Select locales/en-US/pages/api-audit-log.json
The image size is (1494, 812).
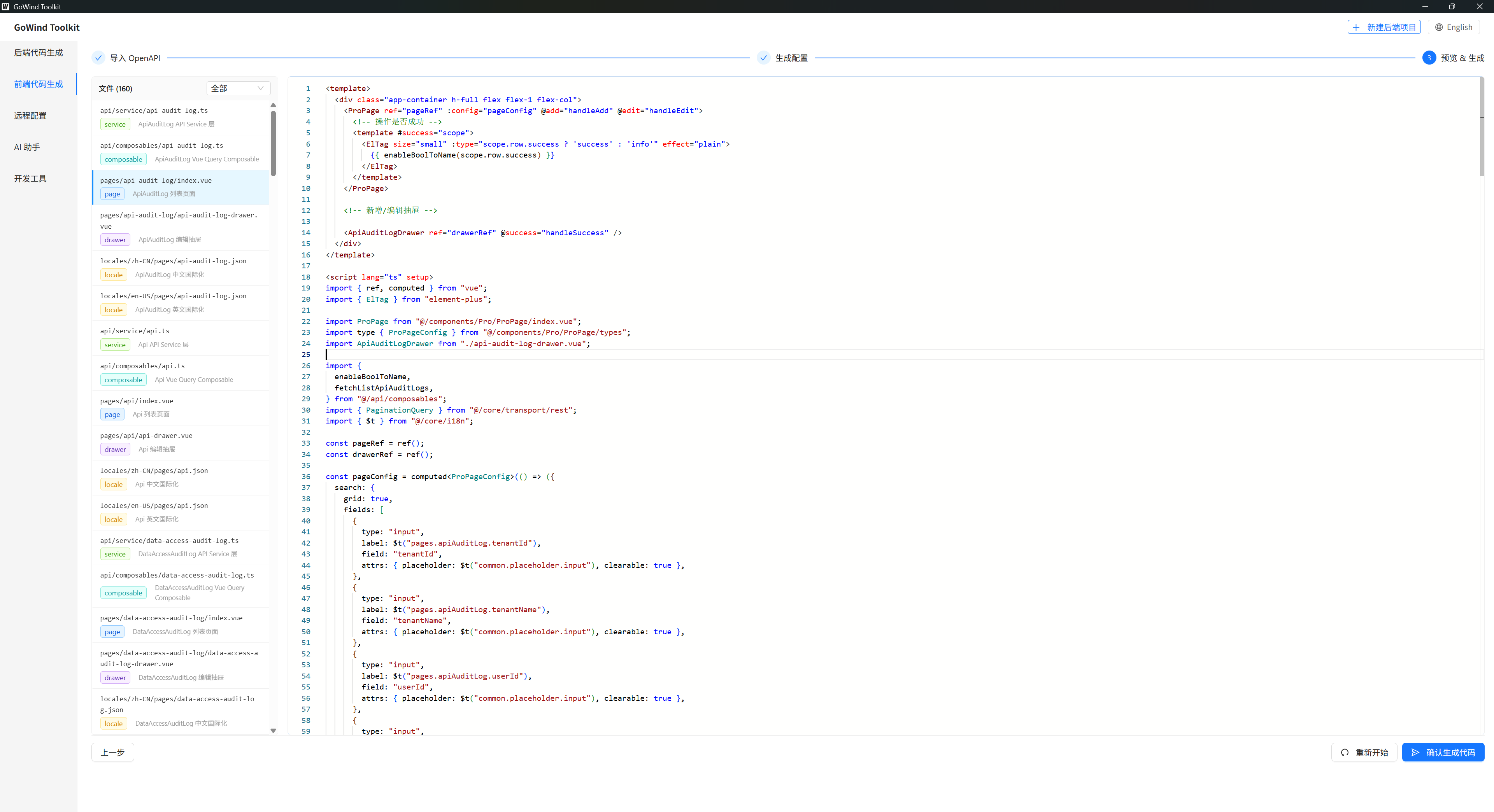181,303
